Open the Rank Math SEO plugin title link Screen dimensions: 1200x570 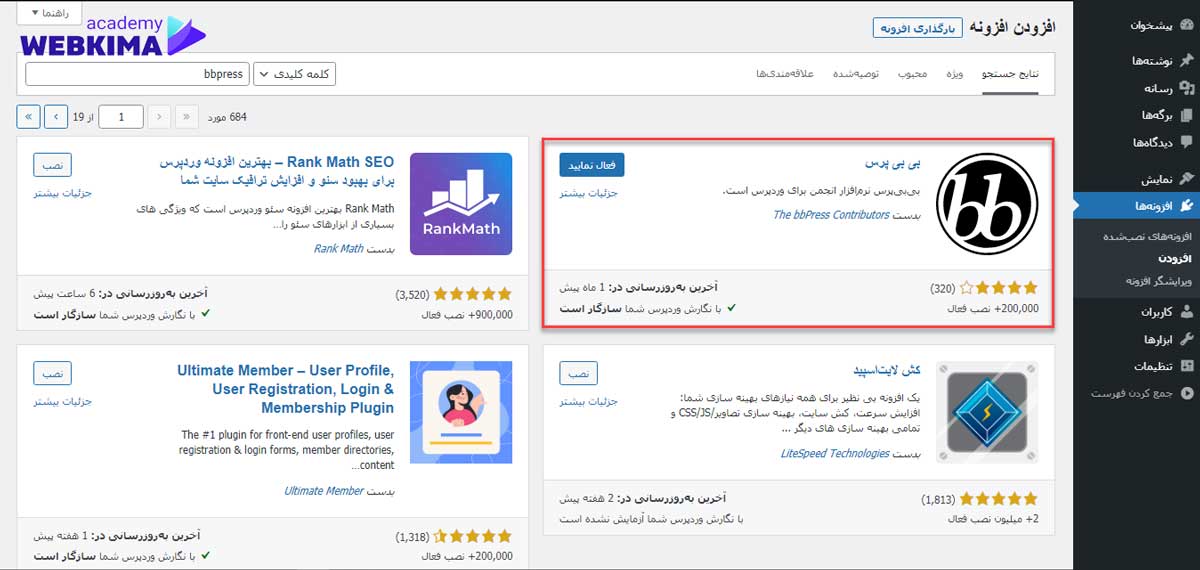coord(276,171)
